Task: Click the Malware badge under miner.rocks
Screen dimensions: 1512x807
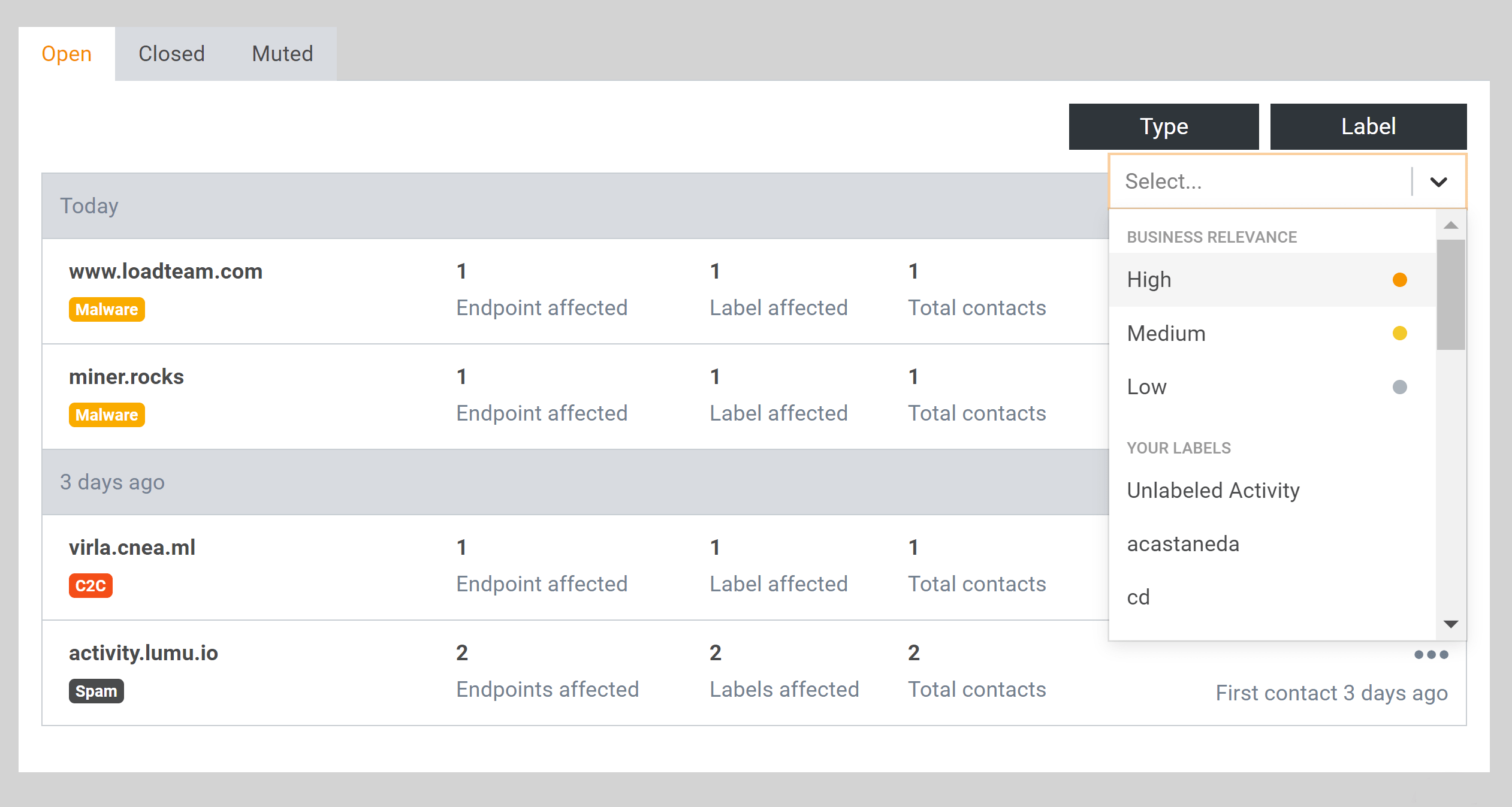Action: tap(107, 415)
